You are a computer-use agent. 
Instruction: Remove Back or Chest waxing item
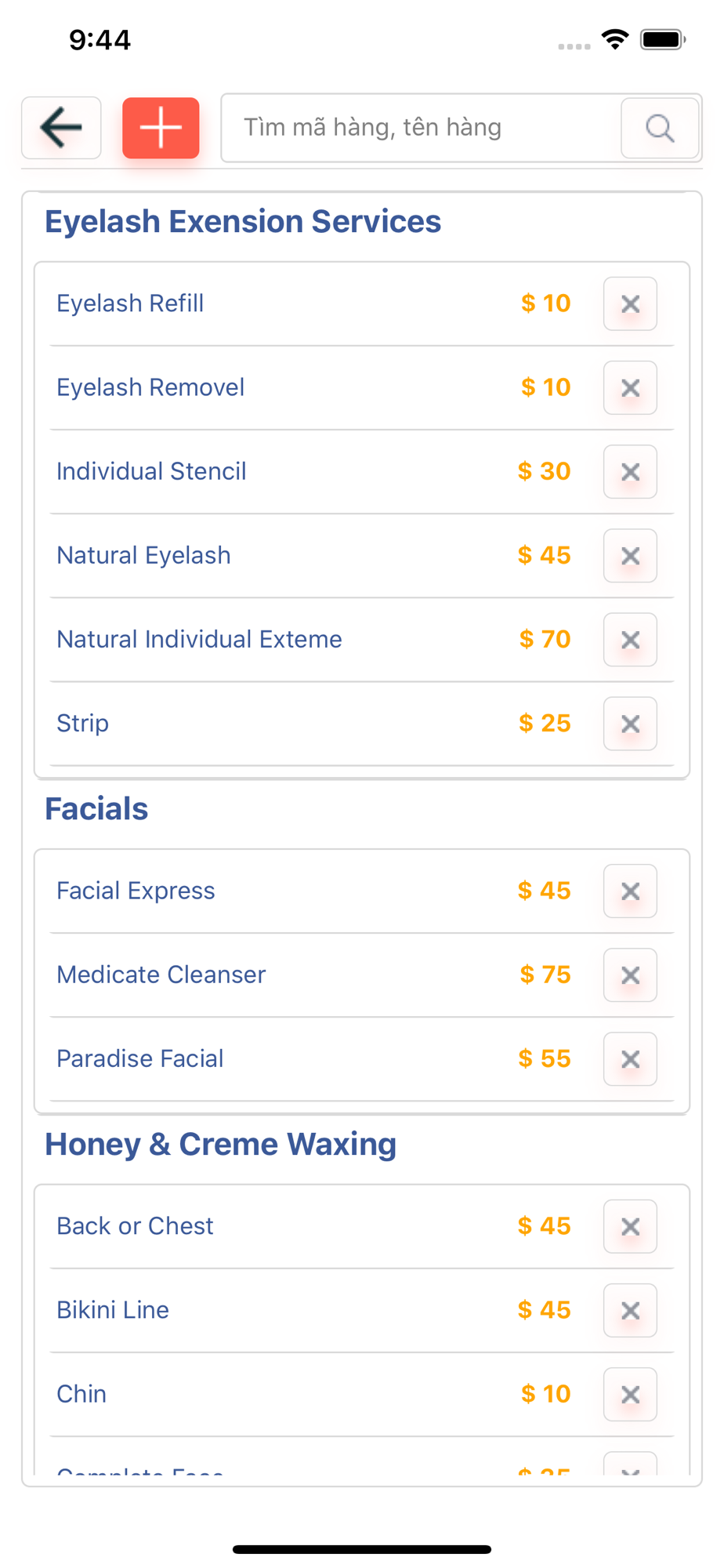(x=630, y=1227)
